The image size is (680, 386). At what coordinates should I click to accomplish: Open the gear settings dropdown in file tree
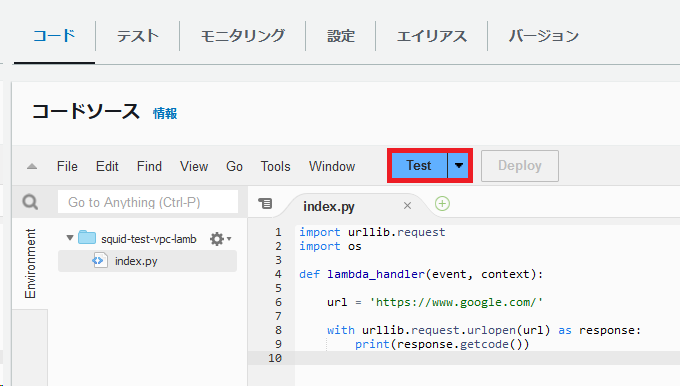pyautogui.click(x=220, y=239)
